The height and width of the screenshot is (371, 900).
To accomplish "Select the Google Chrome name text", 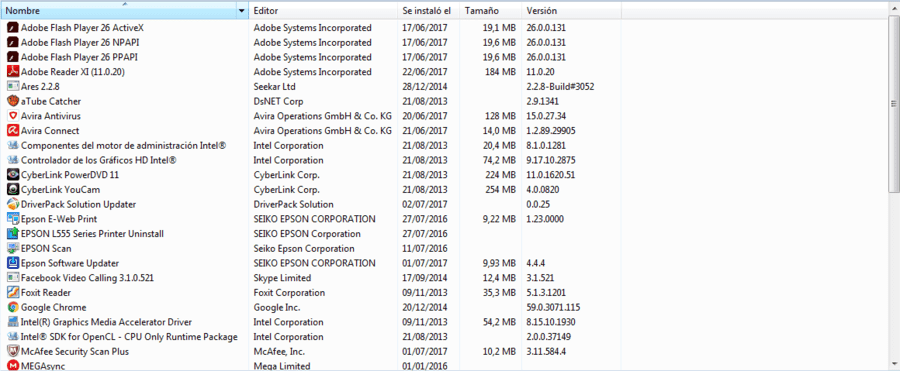I will click(x=53, y=307).
